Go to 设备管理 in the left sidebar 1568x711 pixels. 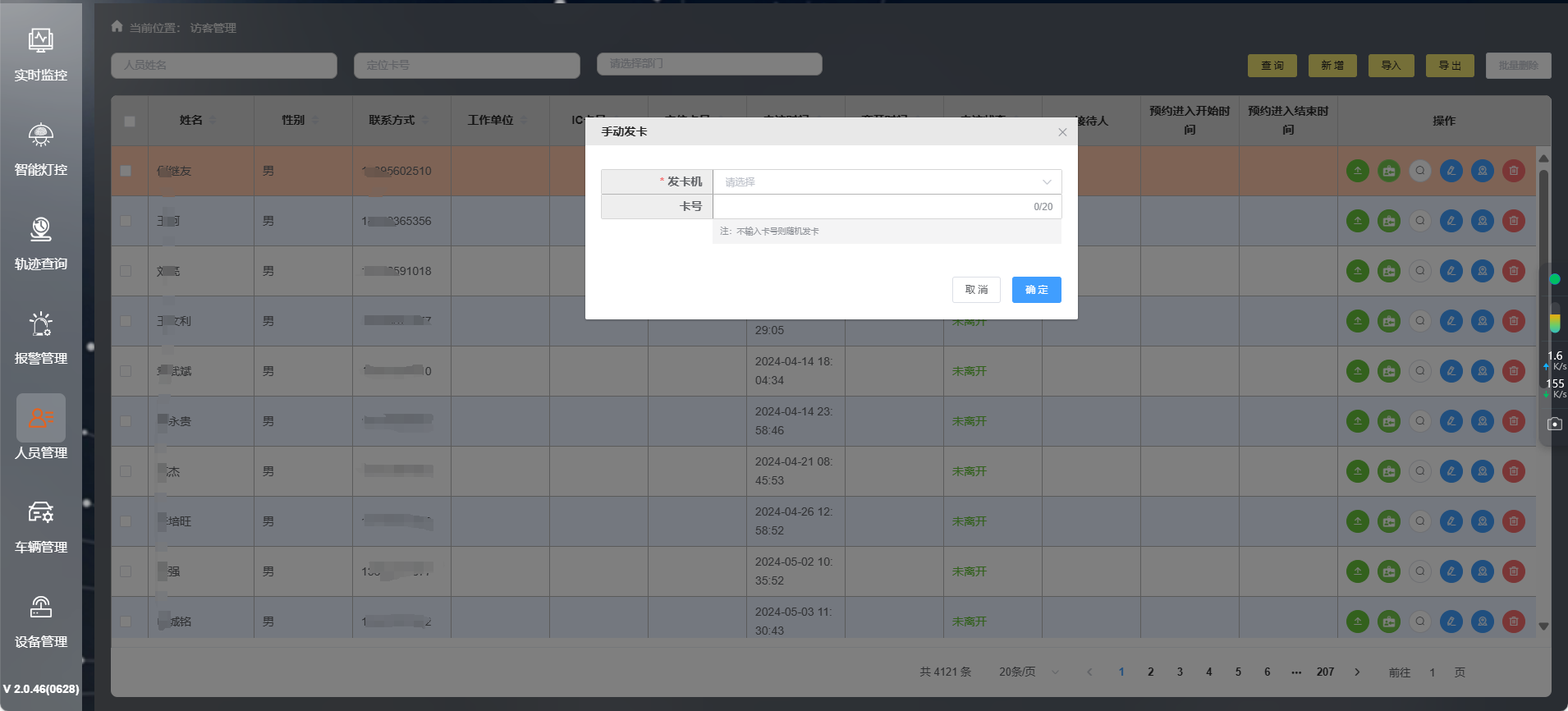tap(41, 621)
